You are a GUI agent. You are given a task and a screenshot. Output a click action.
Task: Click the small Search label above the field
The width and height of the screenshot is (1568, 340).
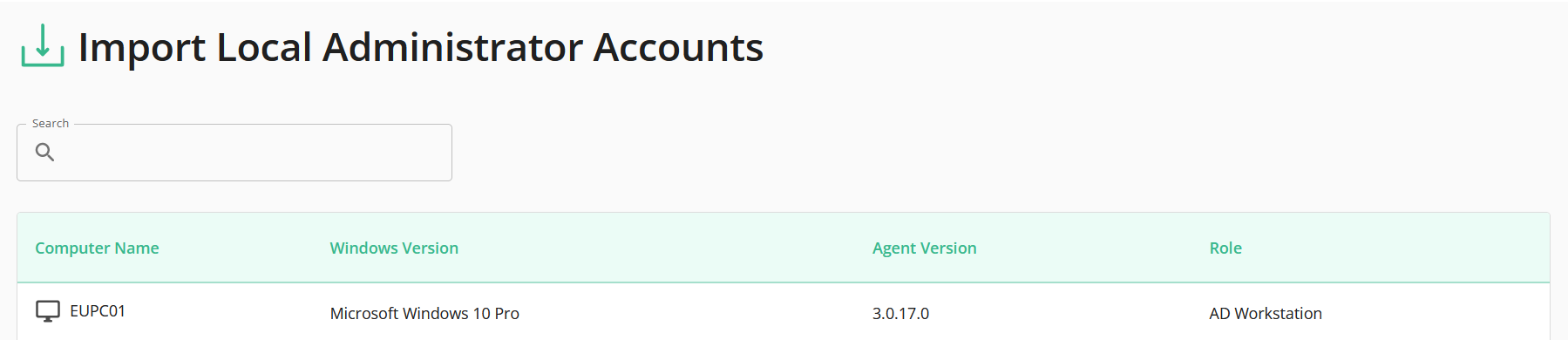tap(51, 124)
